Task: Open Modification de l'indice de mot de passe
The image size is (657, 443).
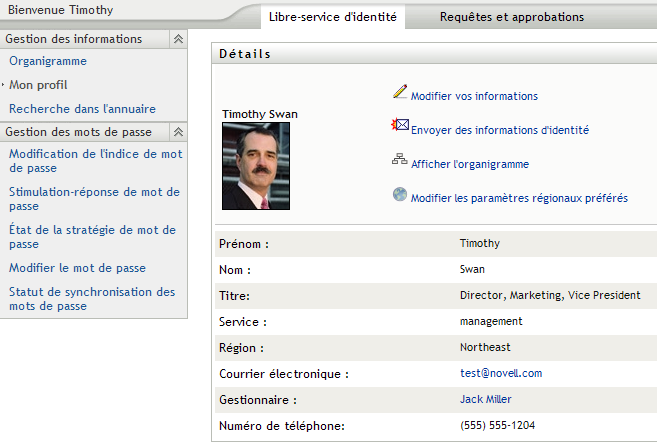Action: tap(95, 161)
